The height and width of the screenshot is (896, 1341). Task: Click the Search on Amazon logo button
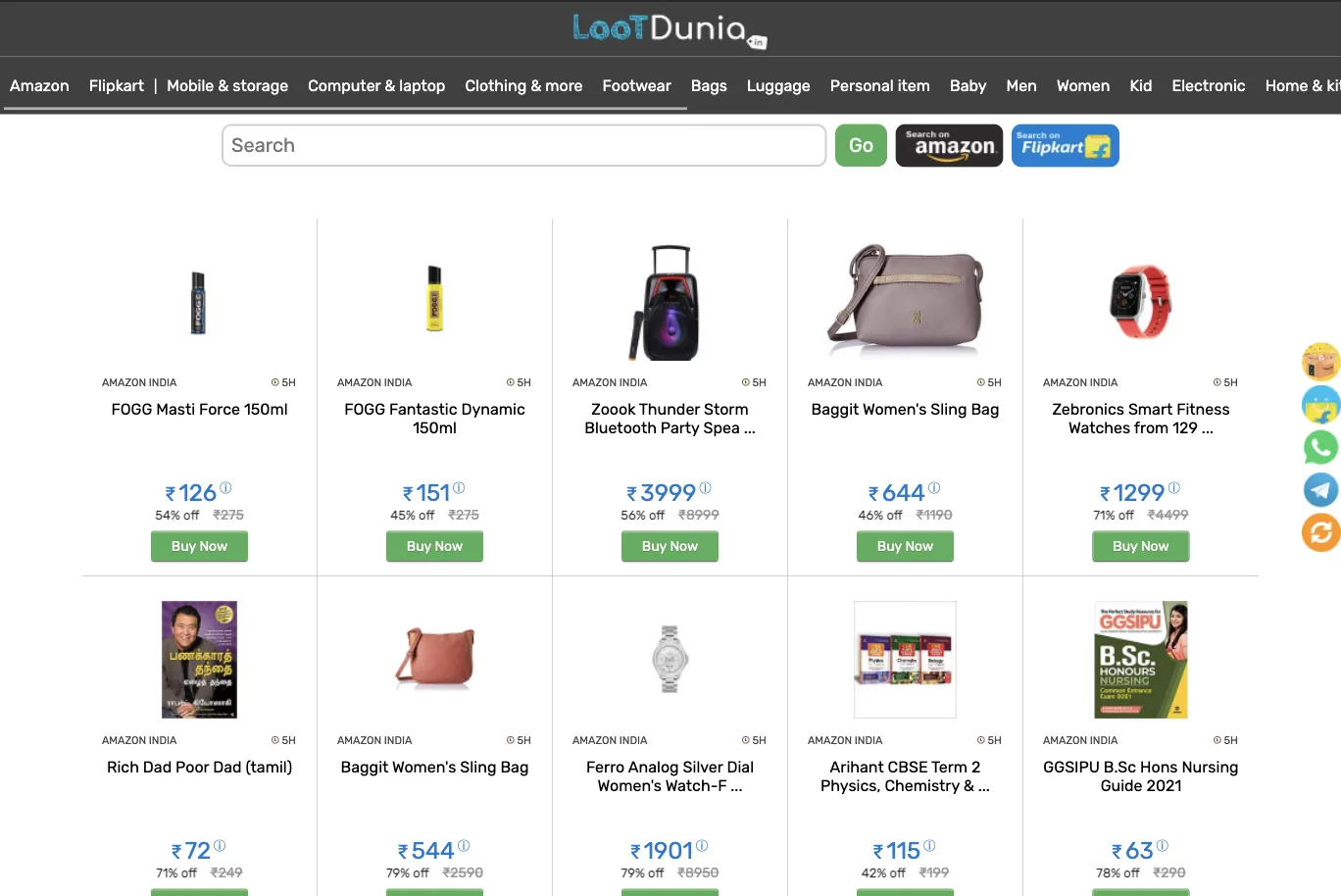click(949, 145)
